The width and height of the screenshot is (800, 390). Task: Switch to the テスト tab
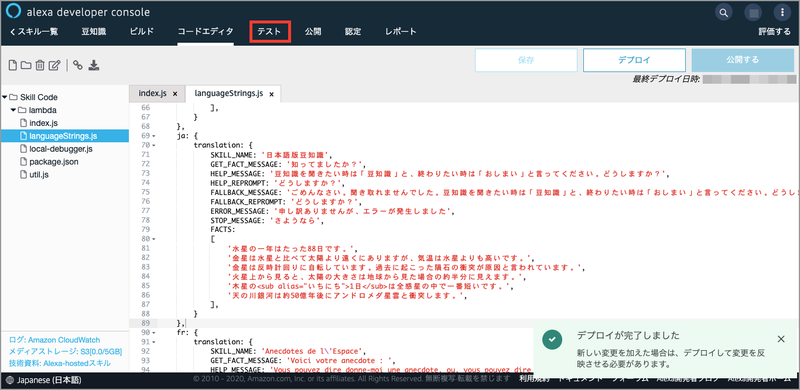click(269, 32)
